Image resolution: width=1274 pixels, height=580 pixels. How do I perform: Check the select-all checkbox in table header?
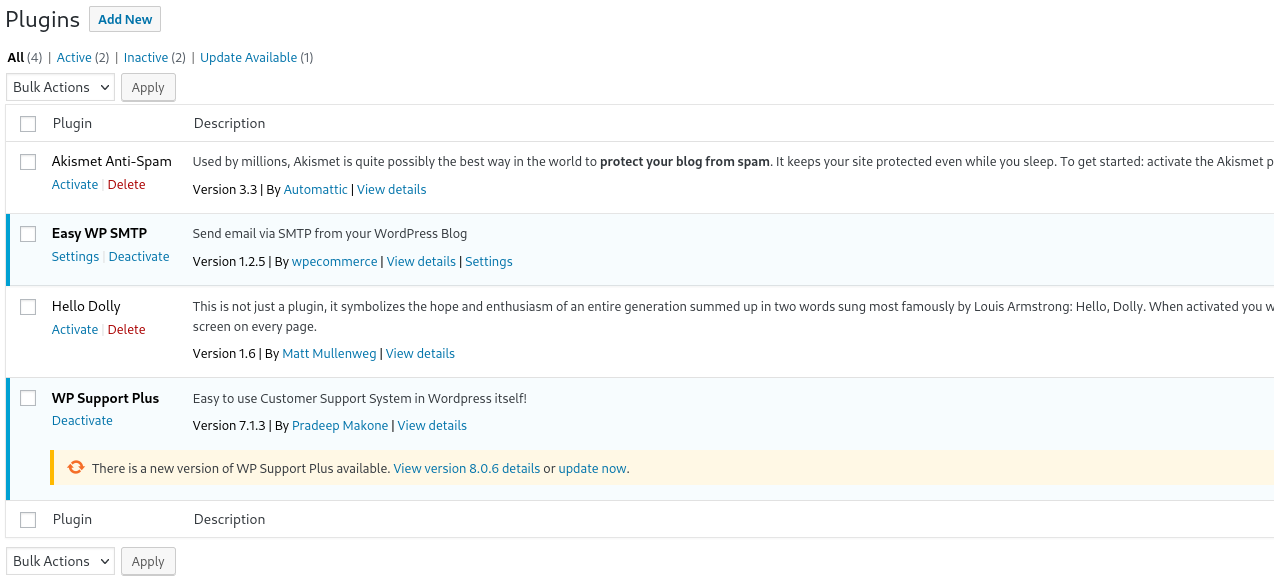coord(28,124)
